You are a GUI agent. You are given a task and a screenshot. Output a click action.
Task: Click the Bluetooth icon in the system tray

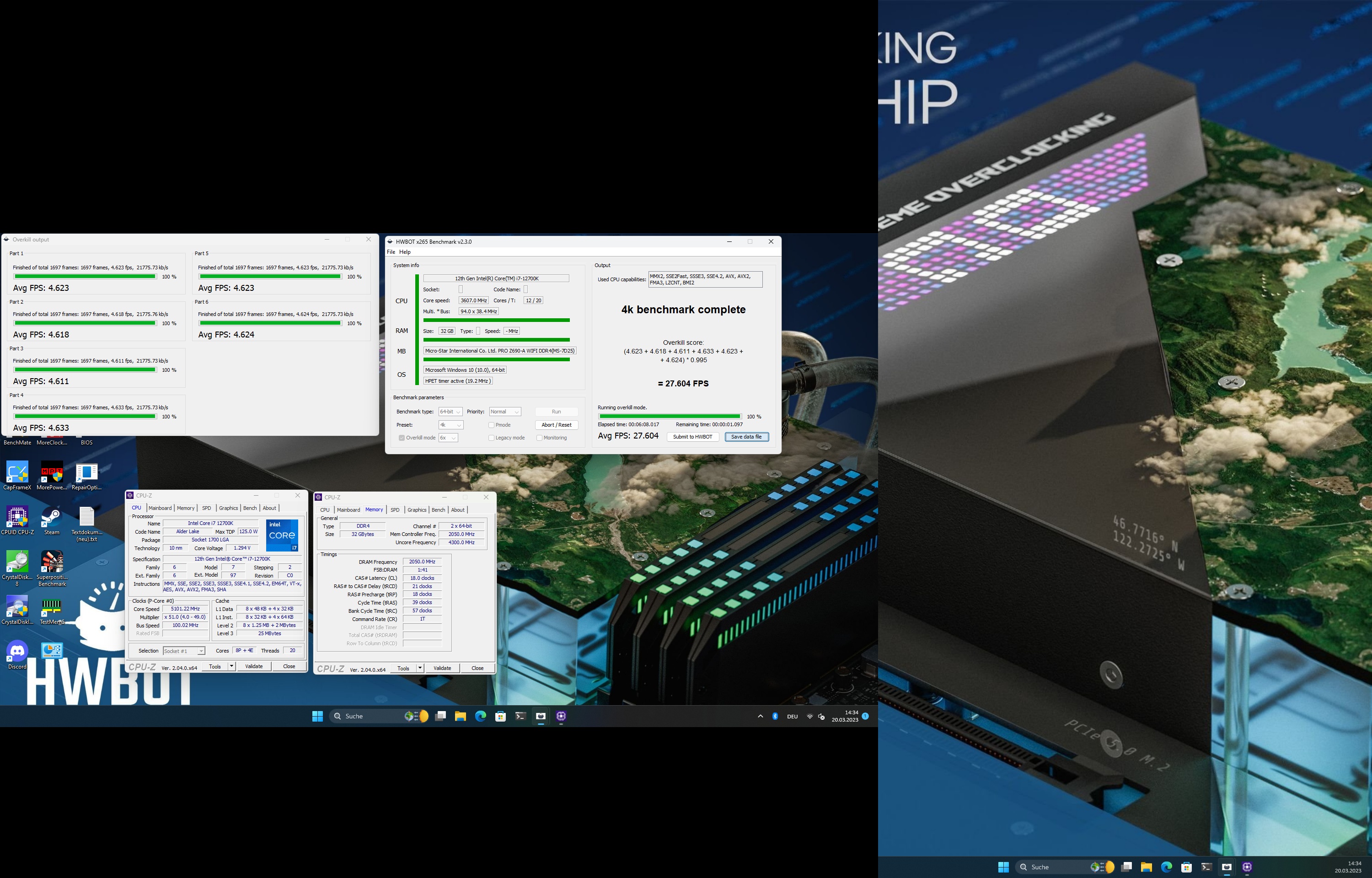775,716
